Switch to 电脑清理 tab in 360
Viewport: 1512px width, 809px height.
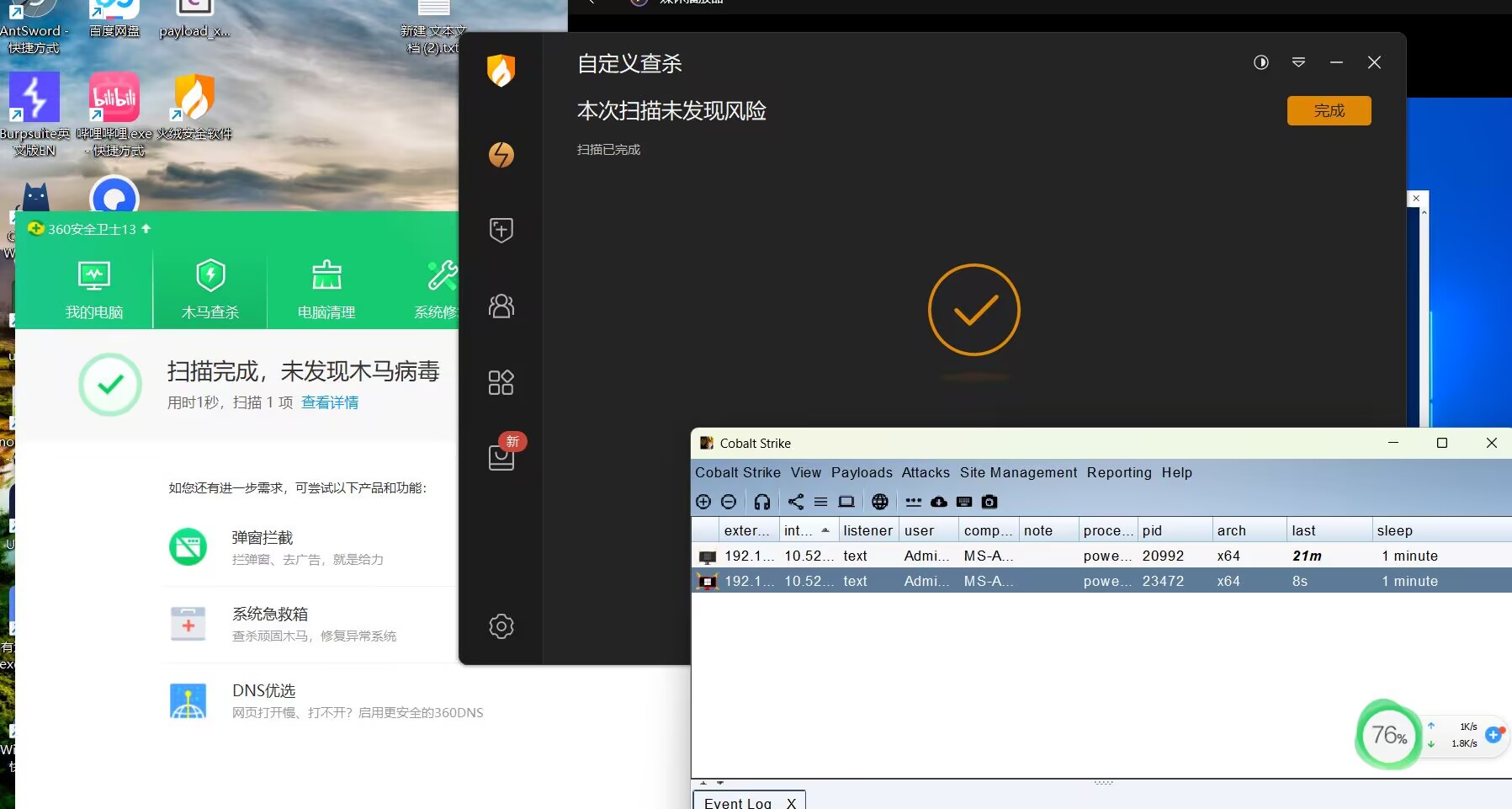coord(326,289)
